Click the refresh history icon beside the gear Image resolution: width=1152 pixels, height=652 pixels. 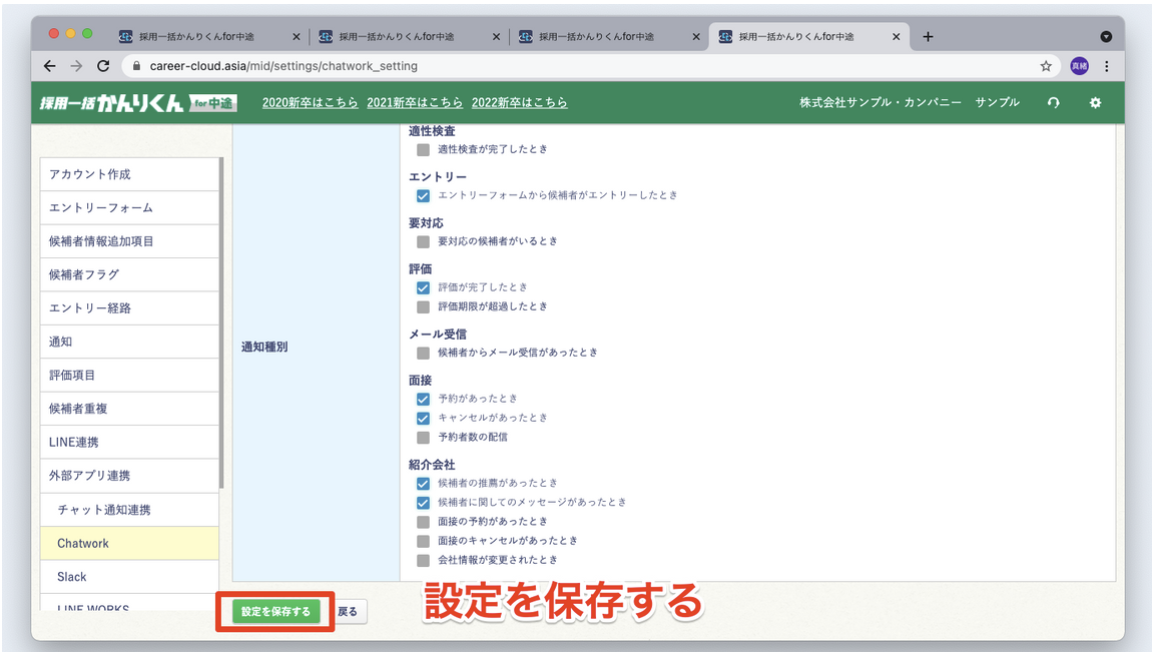point(1054,101)
